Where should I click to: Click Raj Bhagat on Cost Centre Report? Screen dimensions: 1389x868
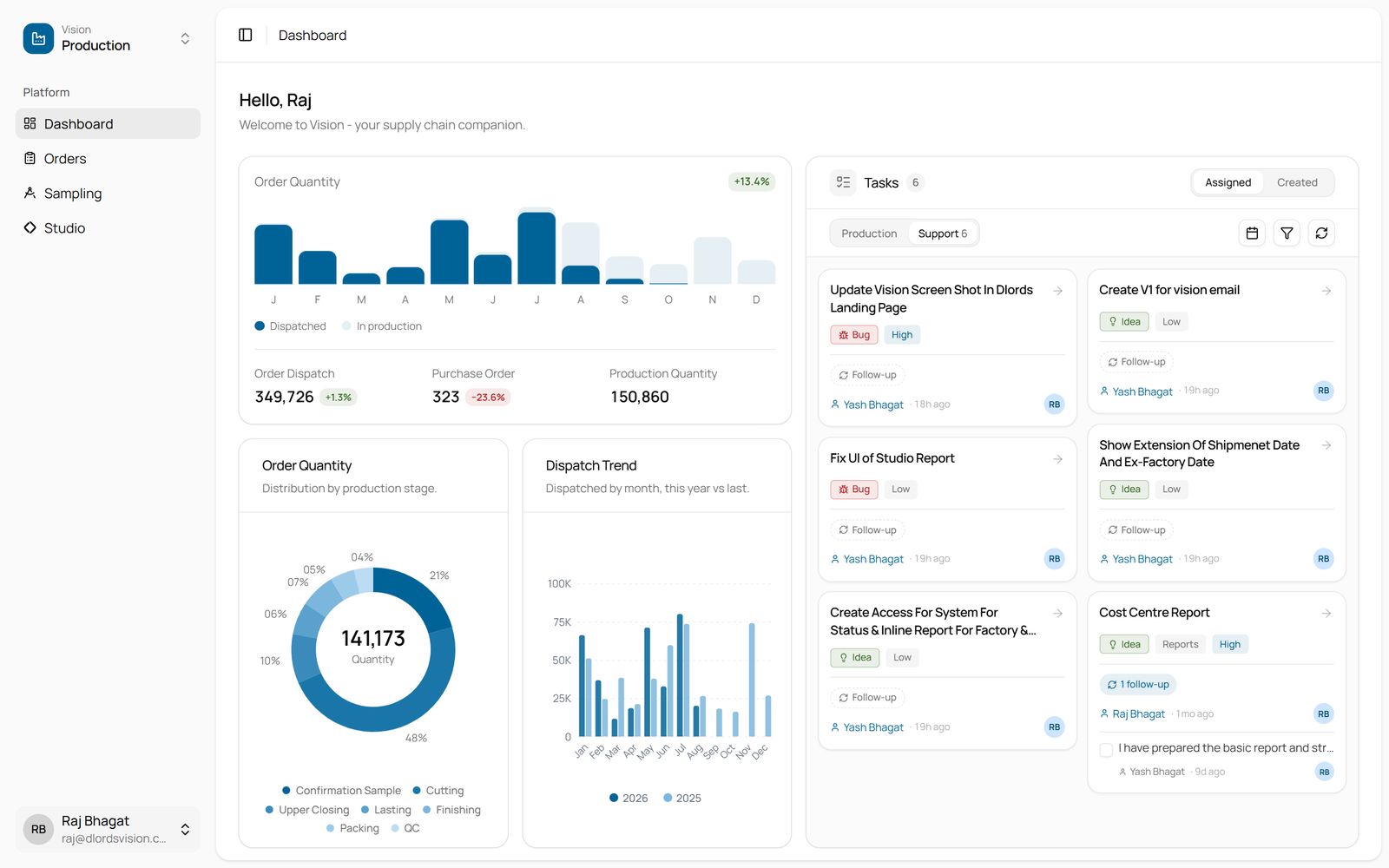coord(1138,713)
